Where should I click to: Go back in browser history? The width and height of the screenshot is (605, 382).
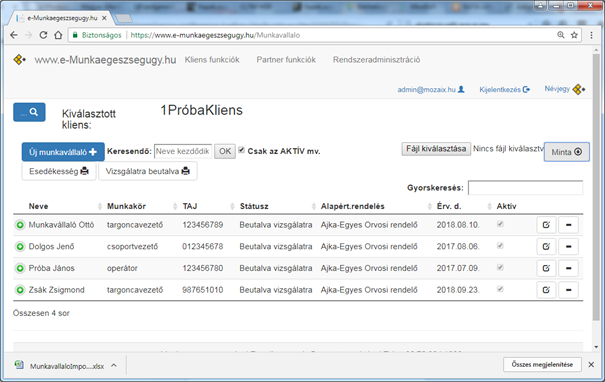coord(14,35)
